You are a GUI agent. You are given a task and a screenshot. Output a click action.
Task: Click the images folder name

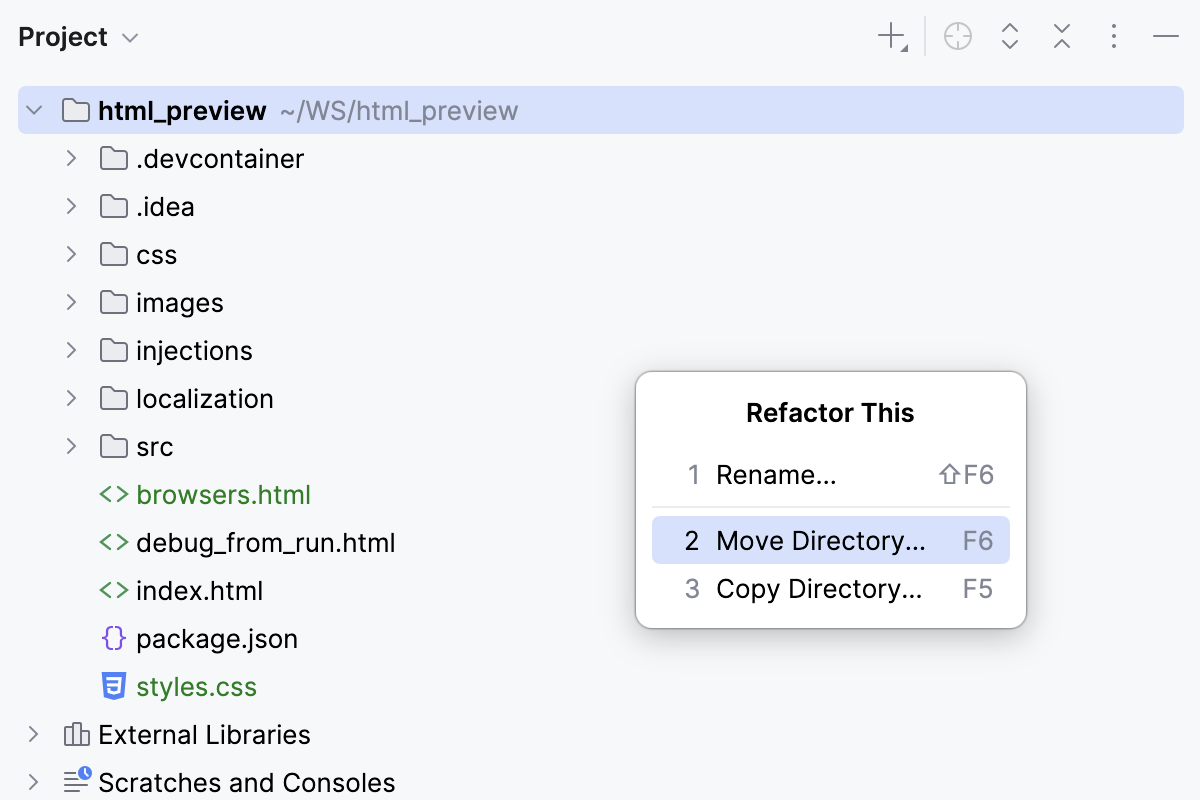[180, 303]
